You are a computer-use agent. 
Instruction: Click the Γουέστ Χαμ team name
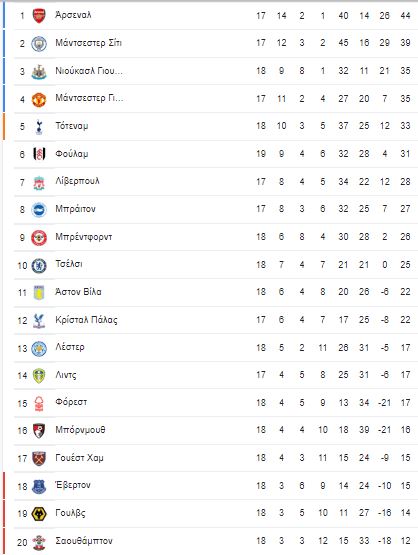point(79,458)
